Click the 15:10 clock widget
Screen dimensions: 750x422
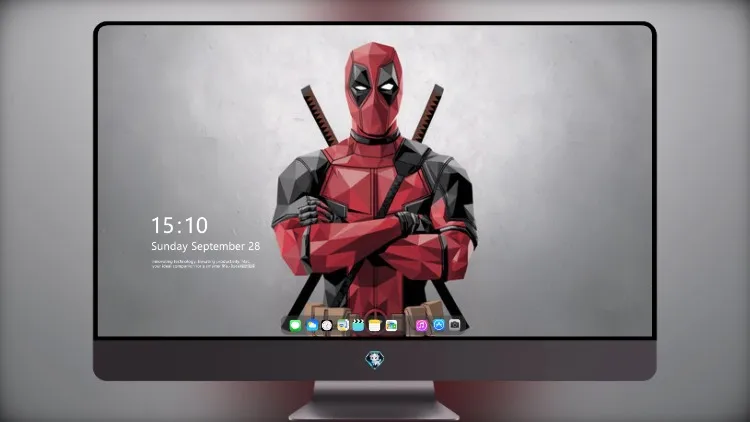tap(179, 225)
